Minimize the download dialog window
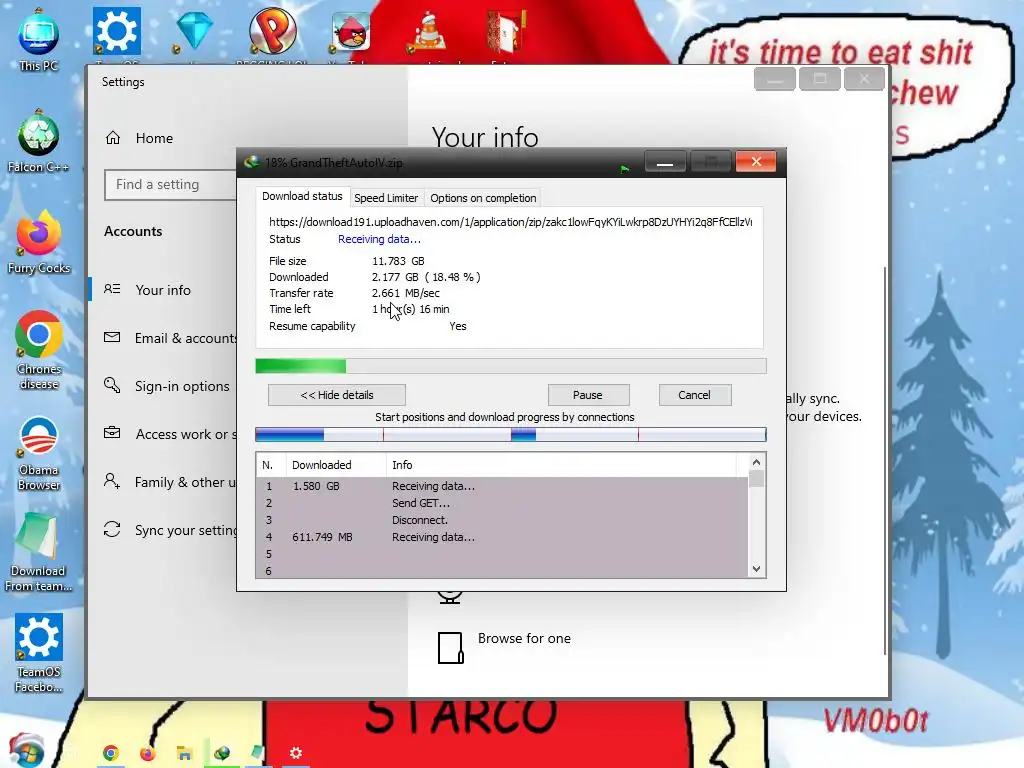 [665, 162]
